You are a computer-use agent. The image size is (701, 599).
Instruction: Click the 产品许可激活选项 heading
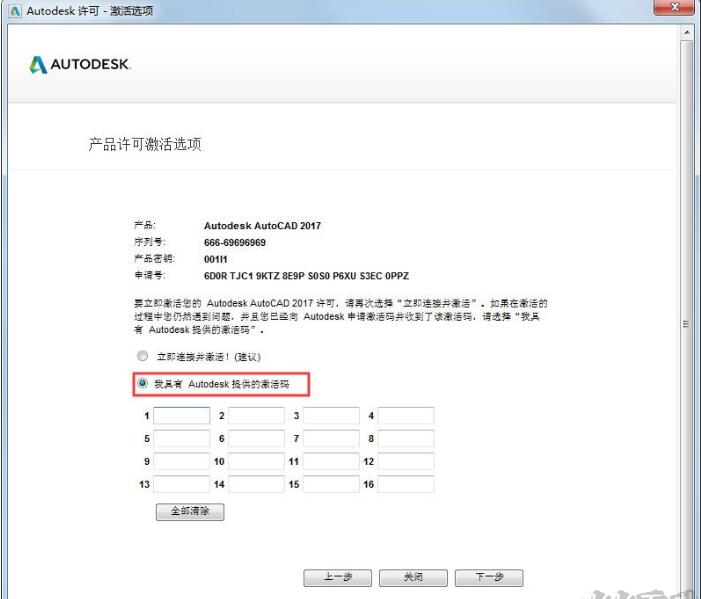145,144
